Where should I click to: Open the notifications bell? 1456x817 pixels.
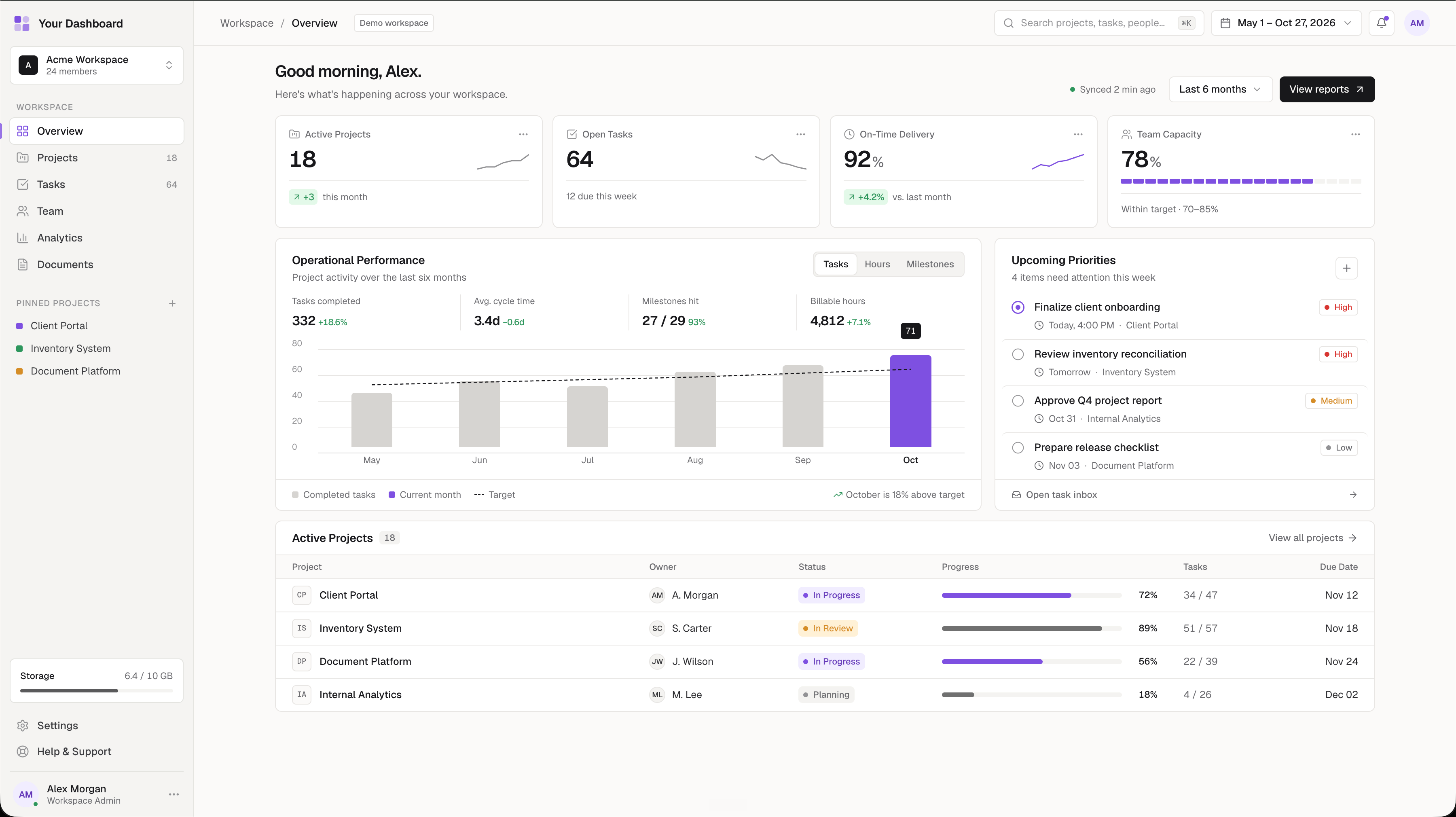pos(1381,23)
